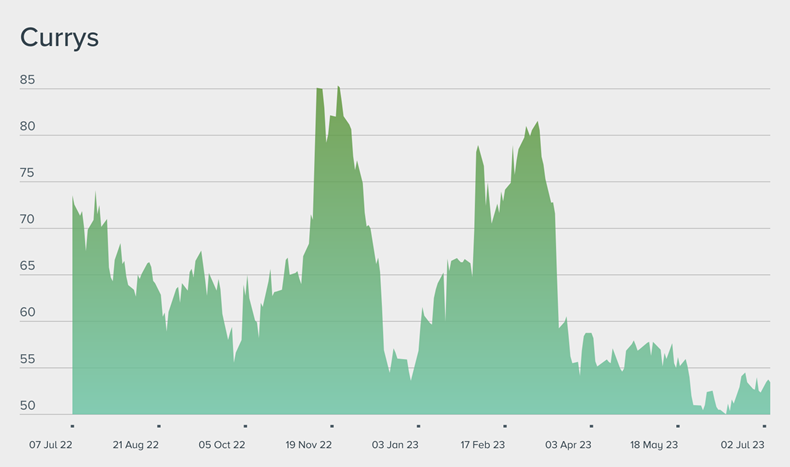
Task: Select the 07 Jul 22 date label
Action: tap(50, 445)
